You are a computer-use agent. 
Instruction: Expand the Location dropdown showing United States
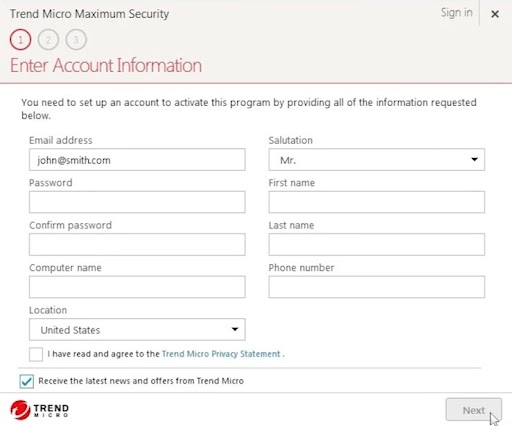coord(137,329)
